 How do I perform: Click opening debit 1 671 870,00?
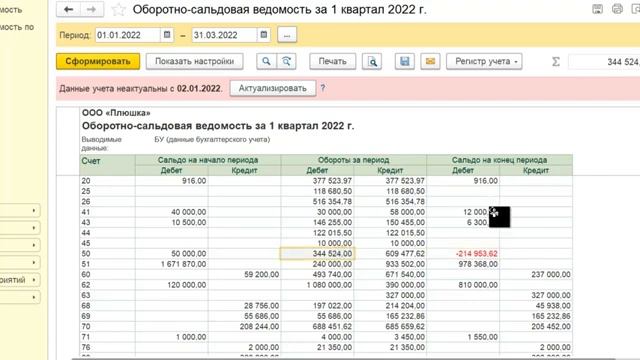[x=183, y=264]
